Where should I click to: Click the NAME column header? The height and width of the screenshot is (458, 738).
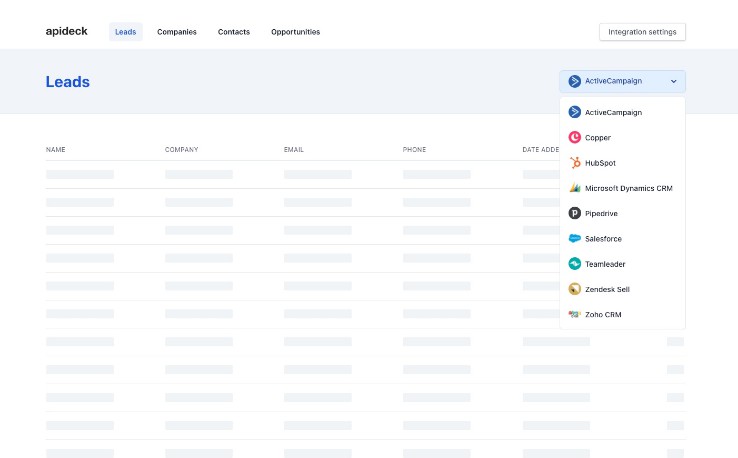point(56,150)
